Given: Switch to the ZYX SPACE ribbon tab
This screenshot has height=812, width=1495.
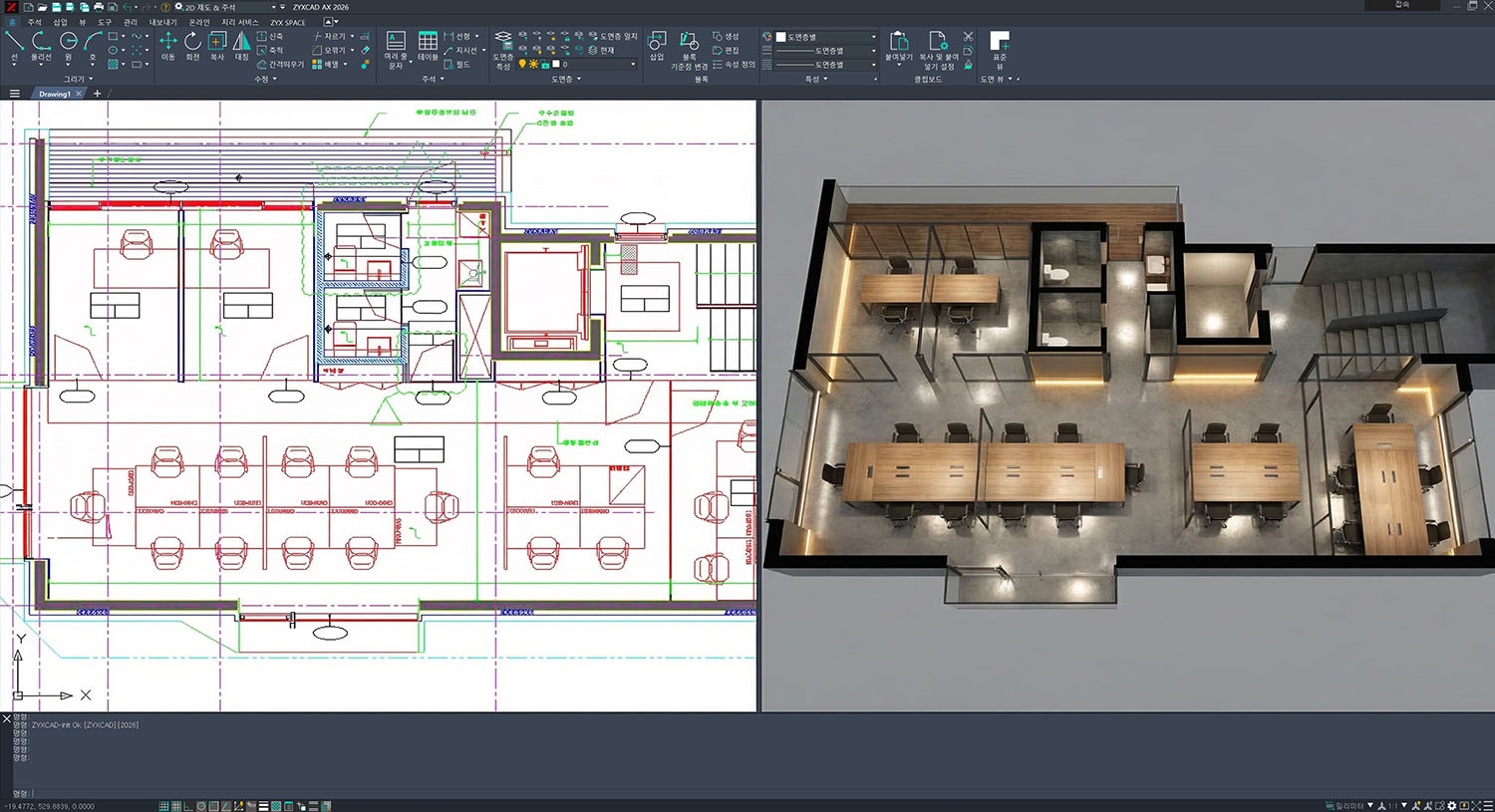Looking at the screenshot, I should [x=288, y=22].
